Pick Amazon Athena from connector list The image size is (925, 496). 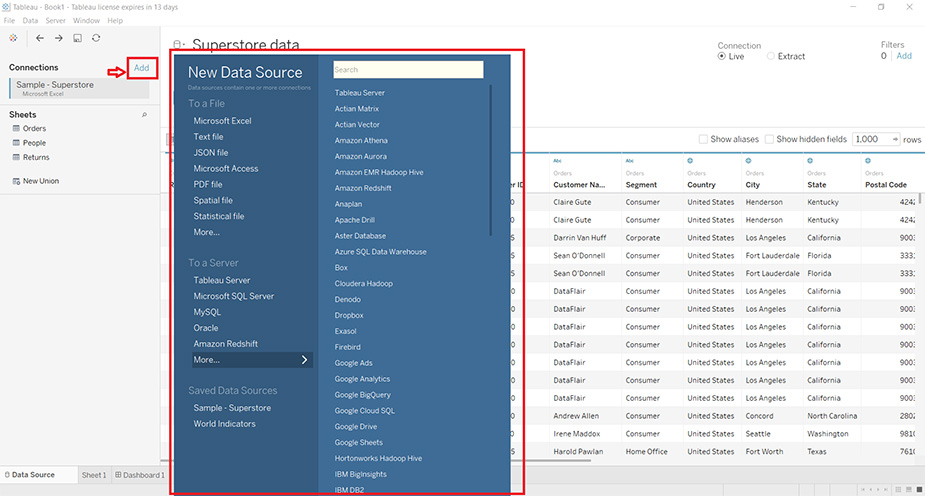(361, 141)
